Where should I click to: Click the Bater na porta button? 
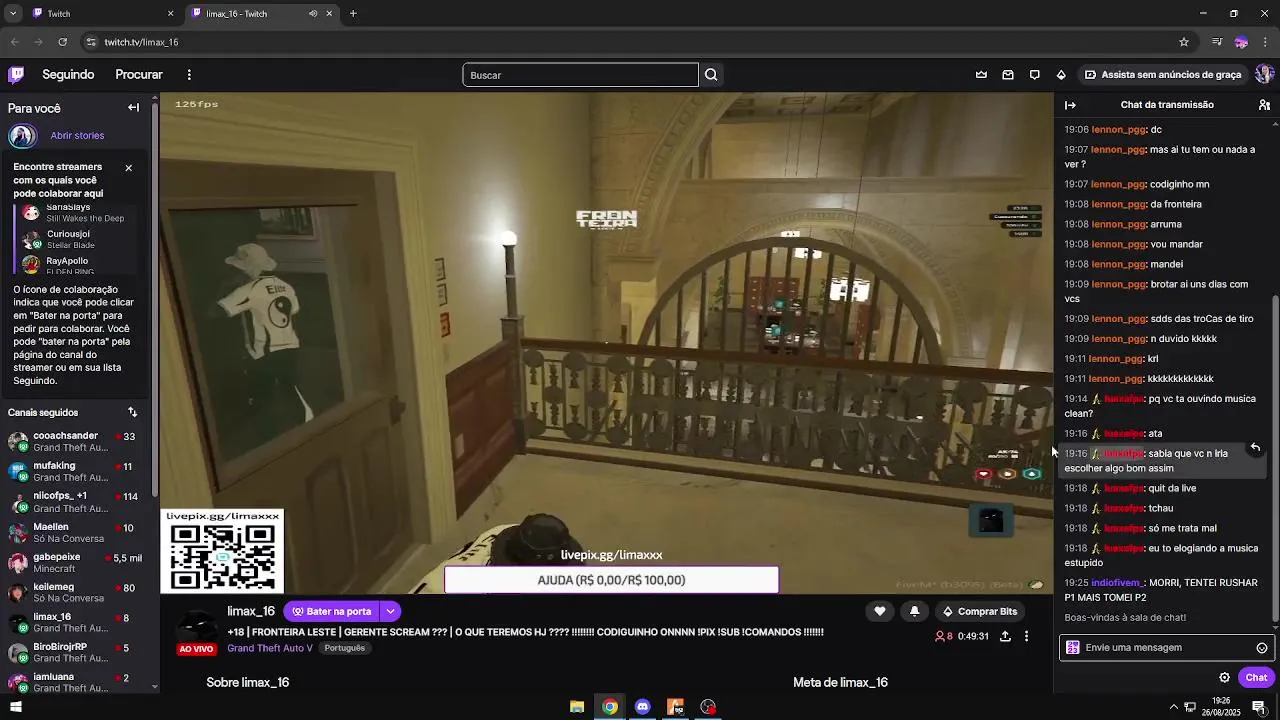click(x=331, y=611)
